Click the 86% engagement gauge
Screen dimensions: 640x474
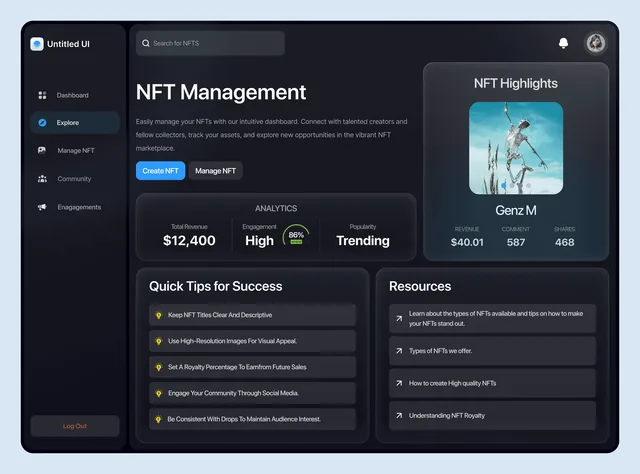296,236
